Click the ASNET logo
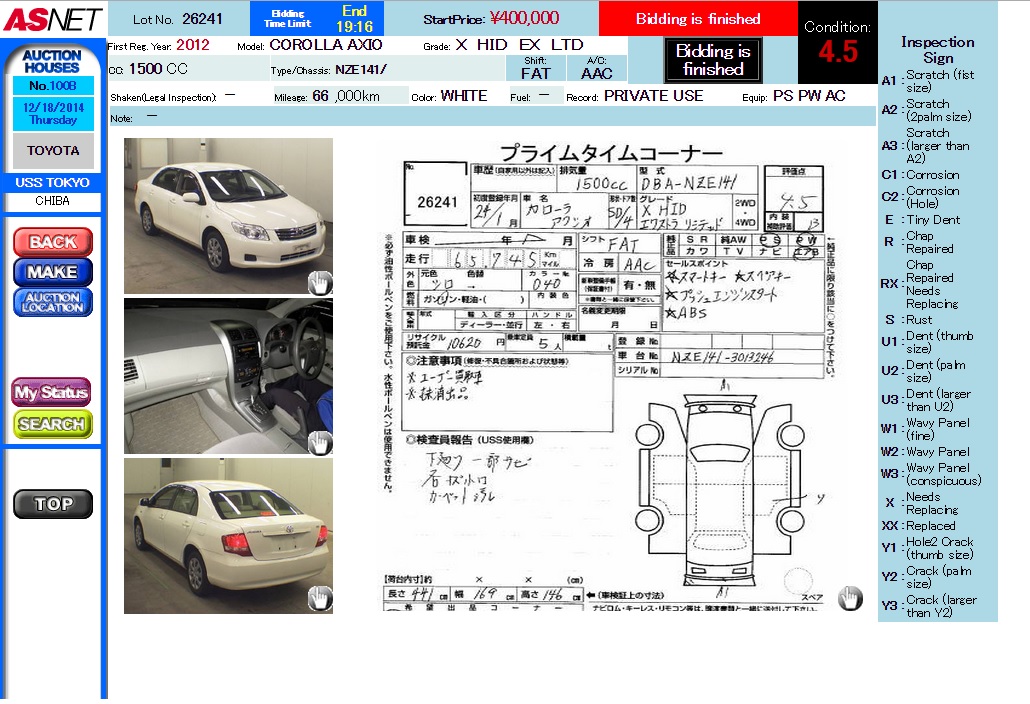Viewport: 1030px width, 704px height. [52, 18]
